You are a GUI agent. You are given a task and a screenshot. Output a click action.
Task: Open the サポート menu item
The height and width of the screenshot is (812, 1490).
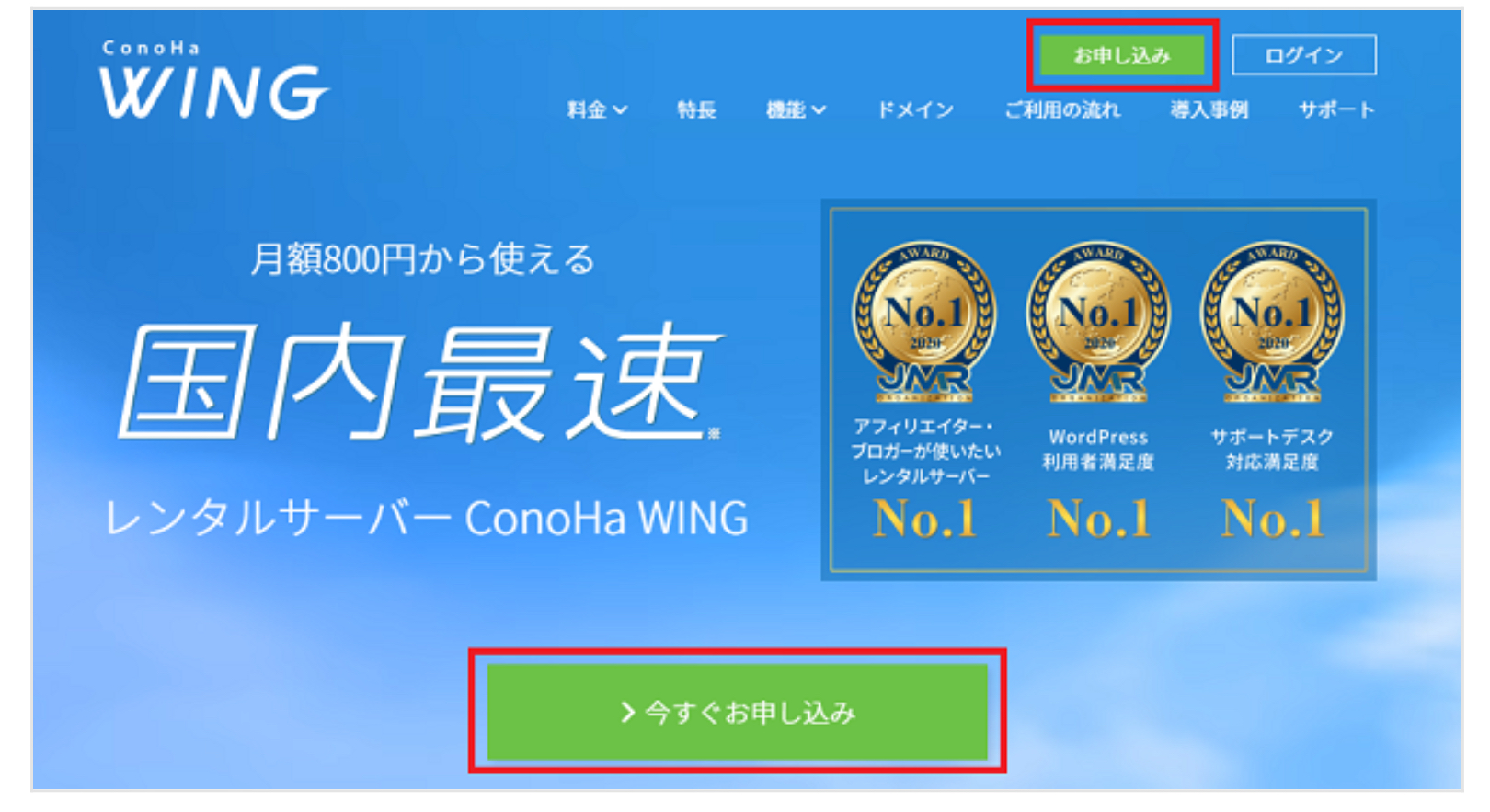[x=1336, y=109]
